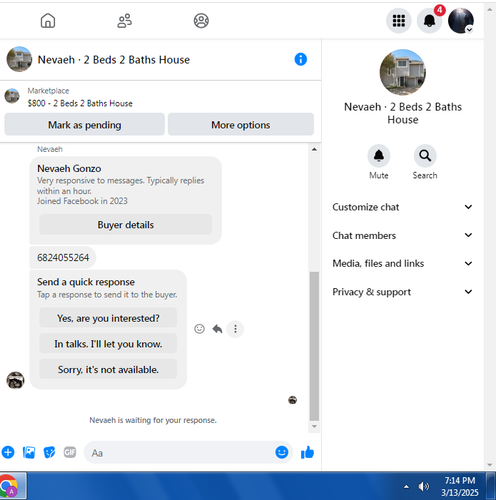Search in conversation with magnifier icon
The image size is (496, 500).
tap(425, 156)
